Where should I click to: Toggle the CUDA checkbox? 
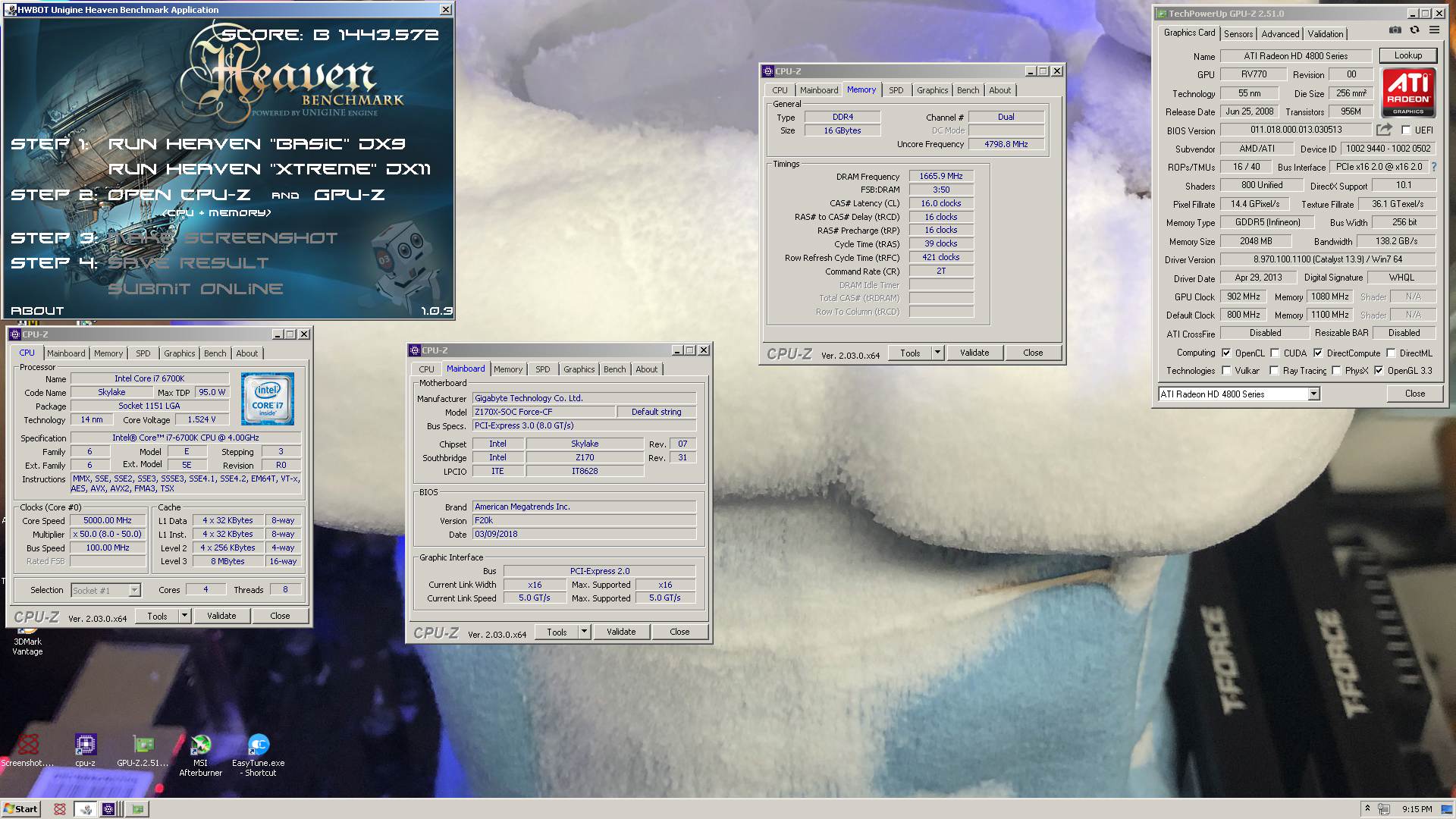(x=1276, y=353)
